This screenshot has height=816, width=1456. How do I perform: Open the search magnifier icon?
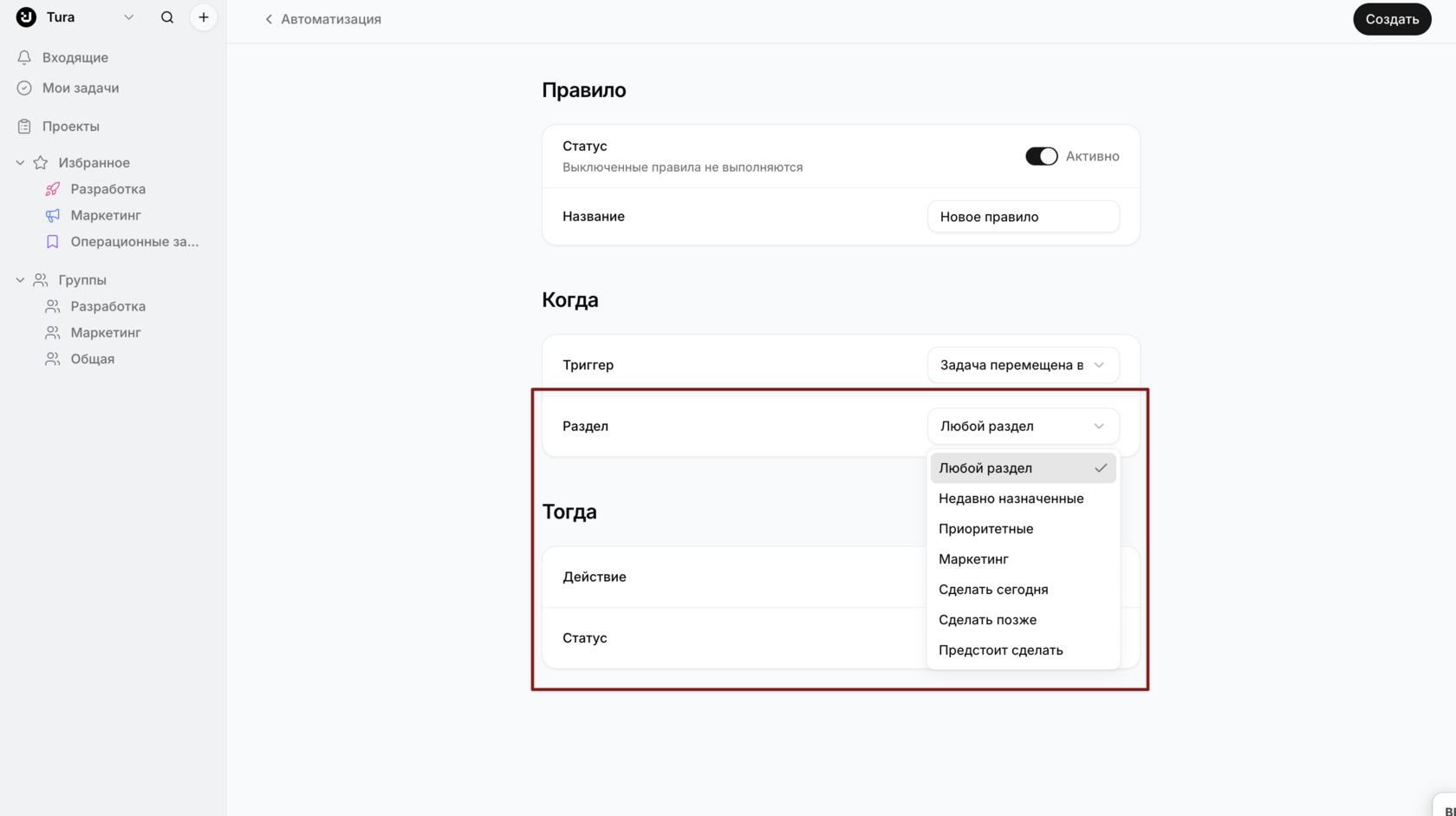(x=167, y=17)
